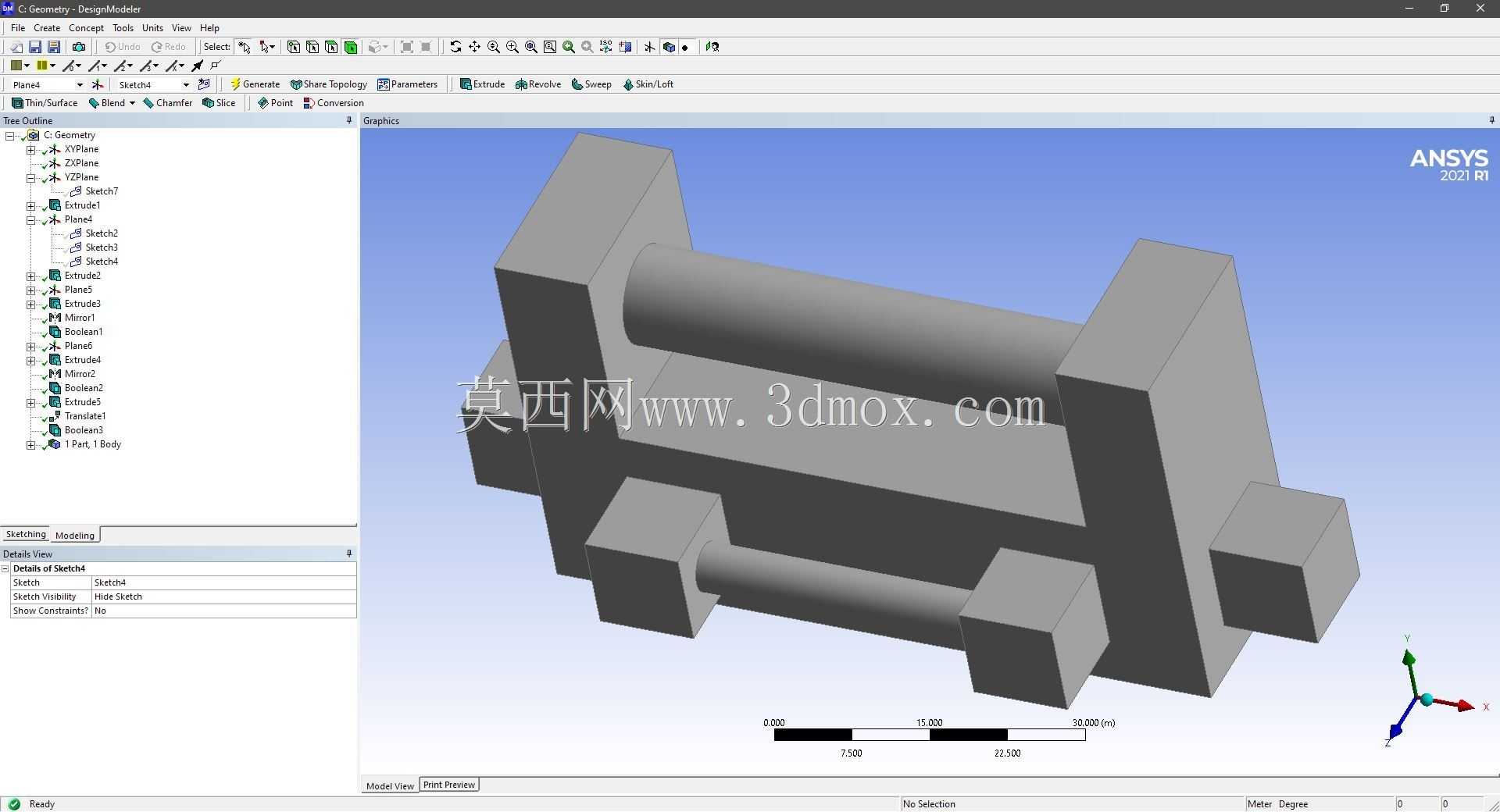Click the Undo button
This screenshot has height=812, width=1500.
(123, 47)
